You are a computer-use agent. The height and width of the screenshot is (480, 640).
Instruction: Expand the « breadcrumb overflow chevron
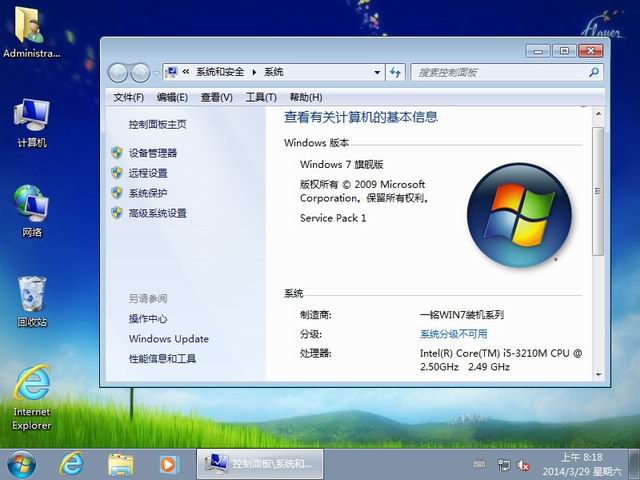[x=186, y=72]
